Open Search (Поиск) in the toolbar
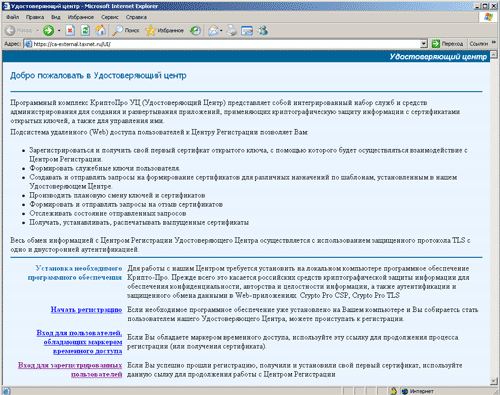500x395 pixels. [x=126, y=31]
